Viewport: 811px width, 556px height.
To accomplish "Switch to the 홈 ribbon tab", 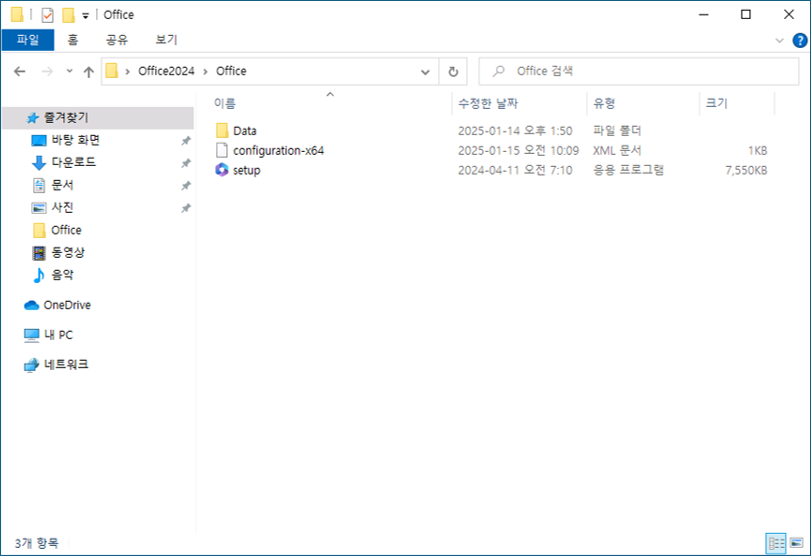I will [73, 40].
